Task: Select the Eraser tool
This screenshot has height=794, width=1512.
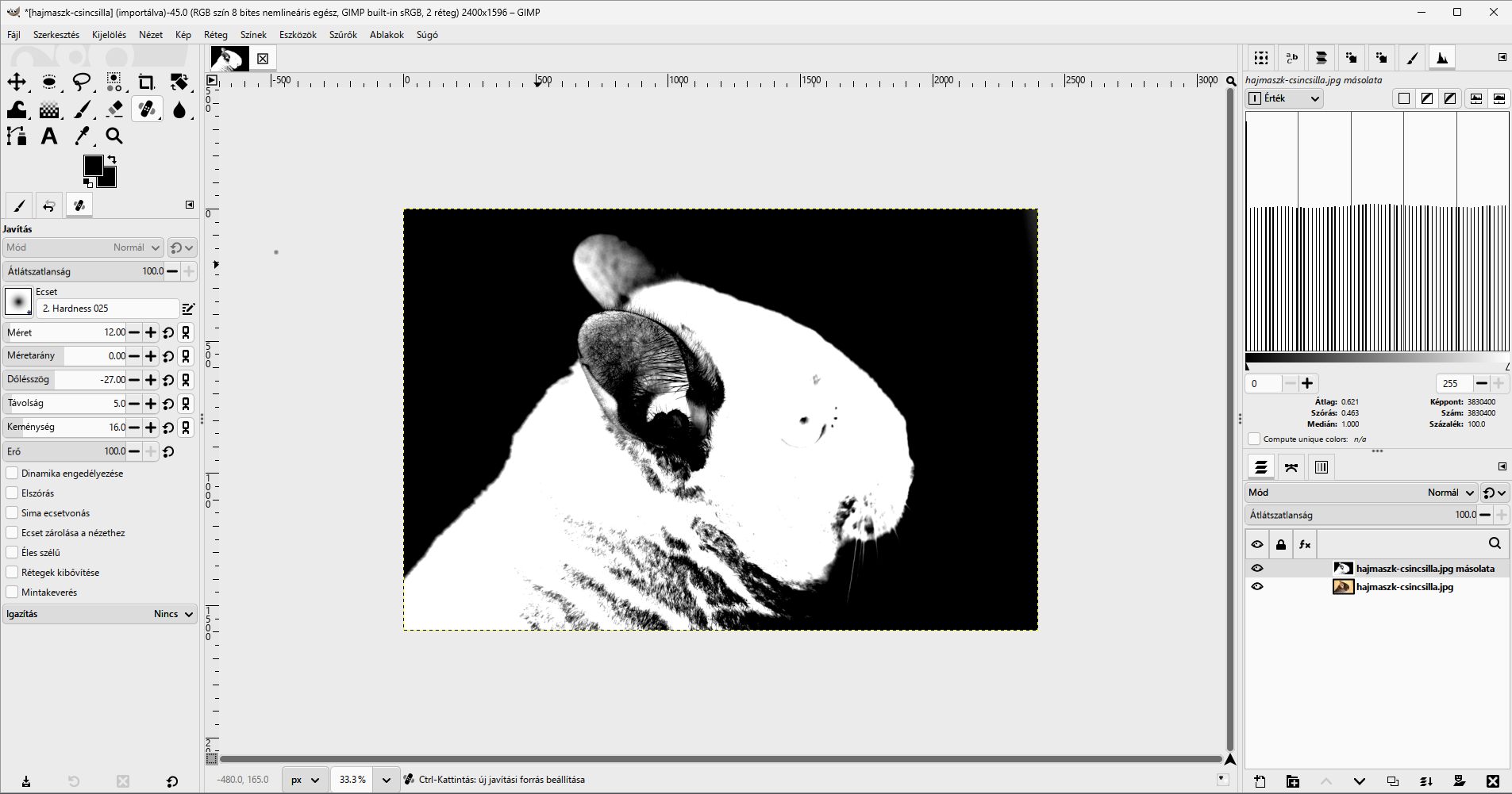Action: tap(114, 109)
